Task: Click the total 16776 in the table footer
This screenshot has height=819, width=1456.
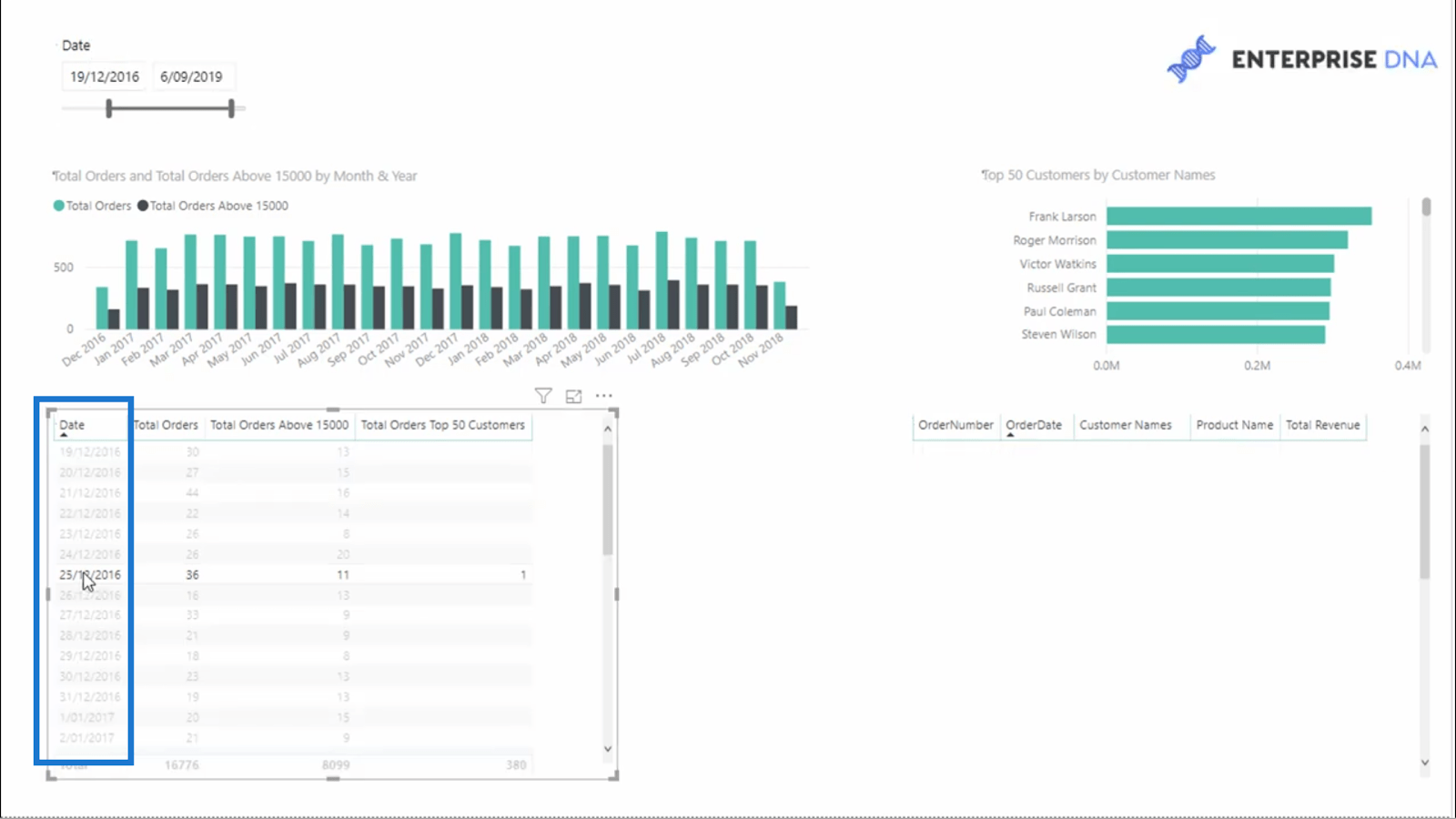Action: (x=182, y=765)
